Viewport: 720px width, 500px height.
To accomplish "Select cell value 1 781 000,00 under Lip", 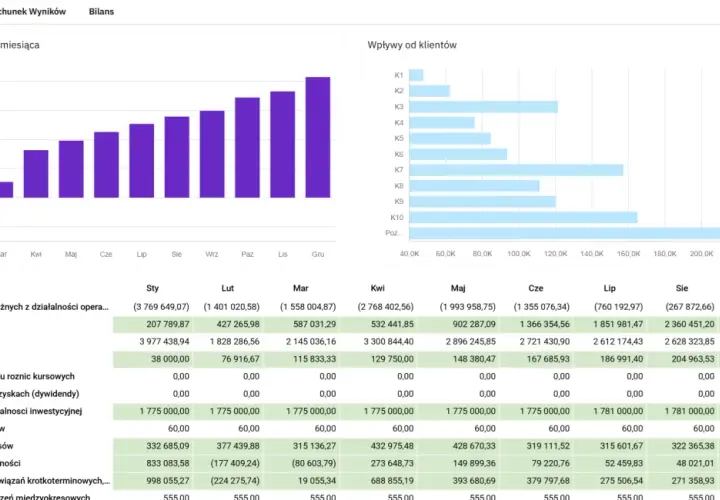I will point(618,411).
